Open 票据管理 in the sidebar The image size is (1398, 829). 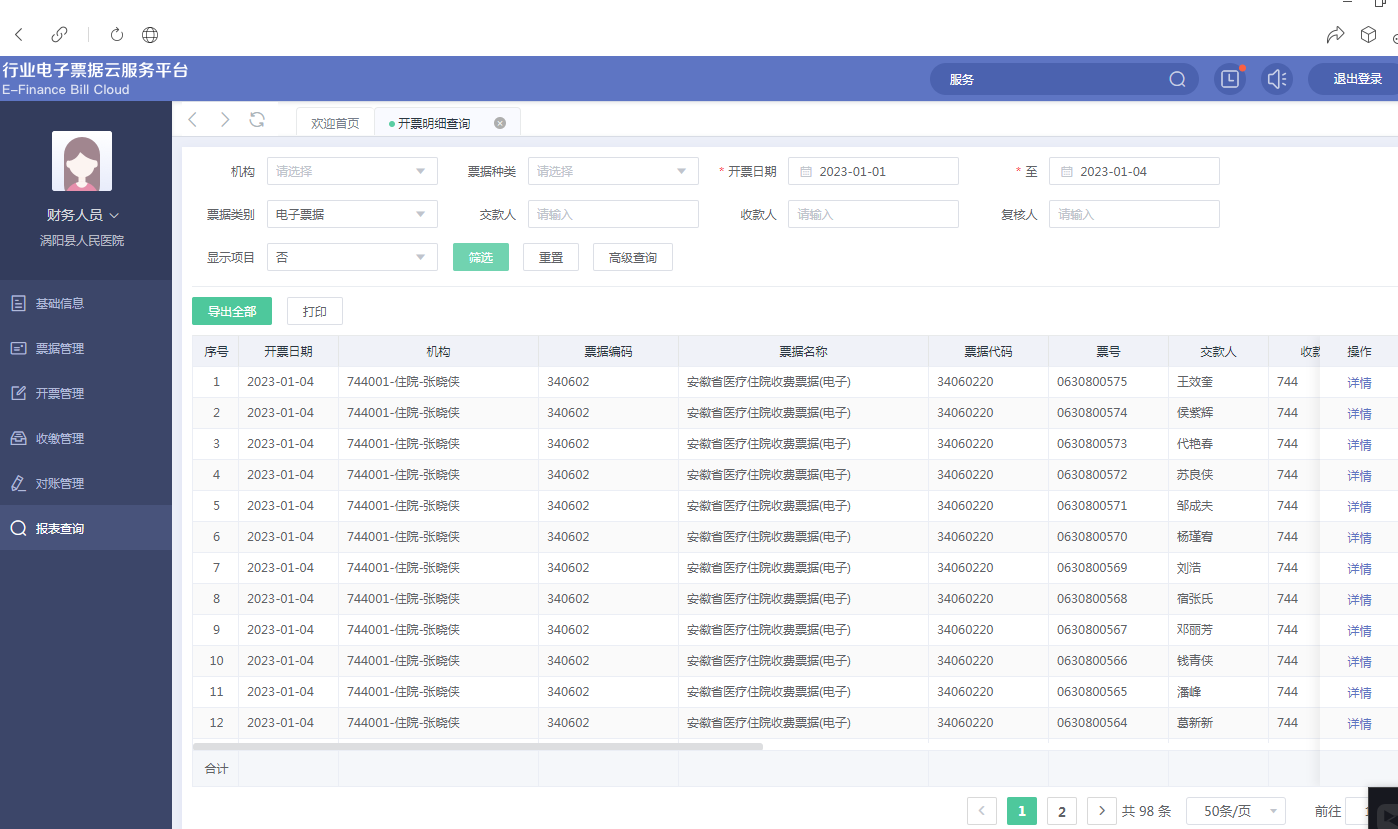pyautogui.click(x=60, y=348)
